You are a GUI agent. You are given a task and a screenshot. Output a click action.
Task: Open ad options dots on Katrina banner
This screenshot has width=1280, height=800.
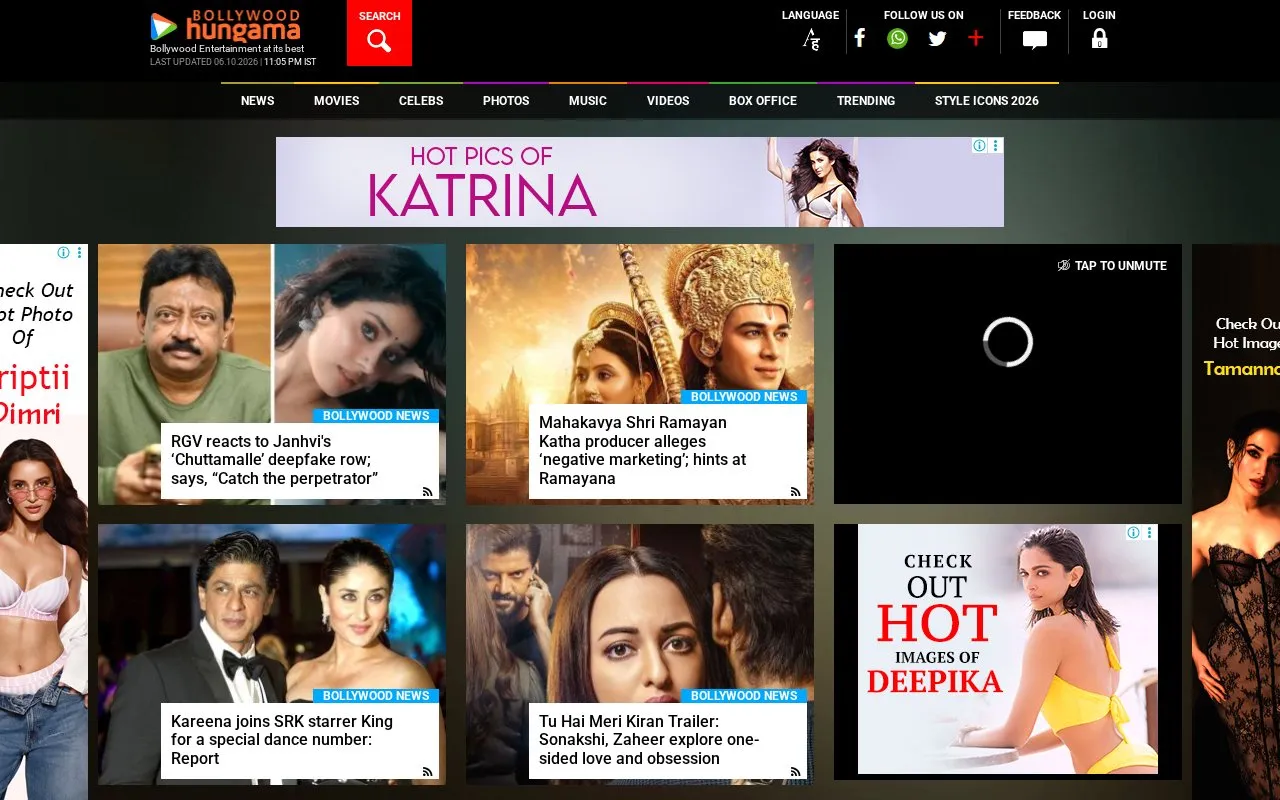tap(996, 145)
